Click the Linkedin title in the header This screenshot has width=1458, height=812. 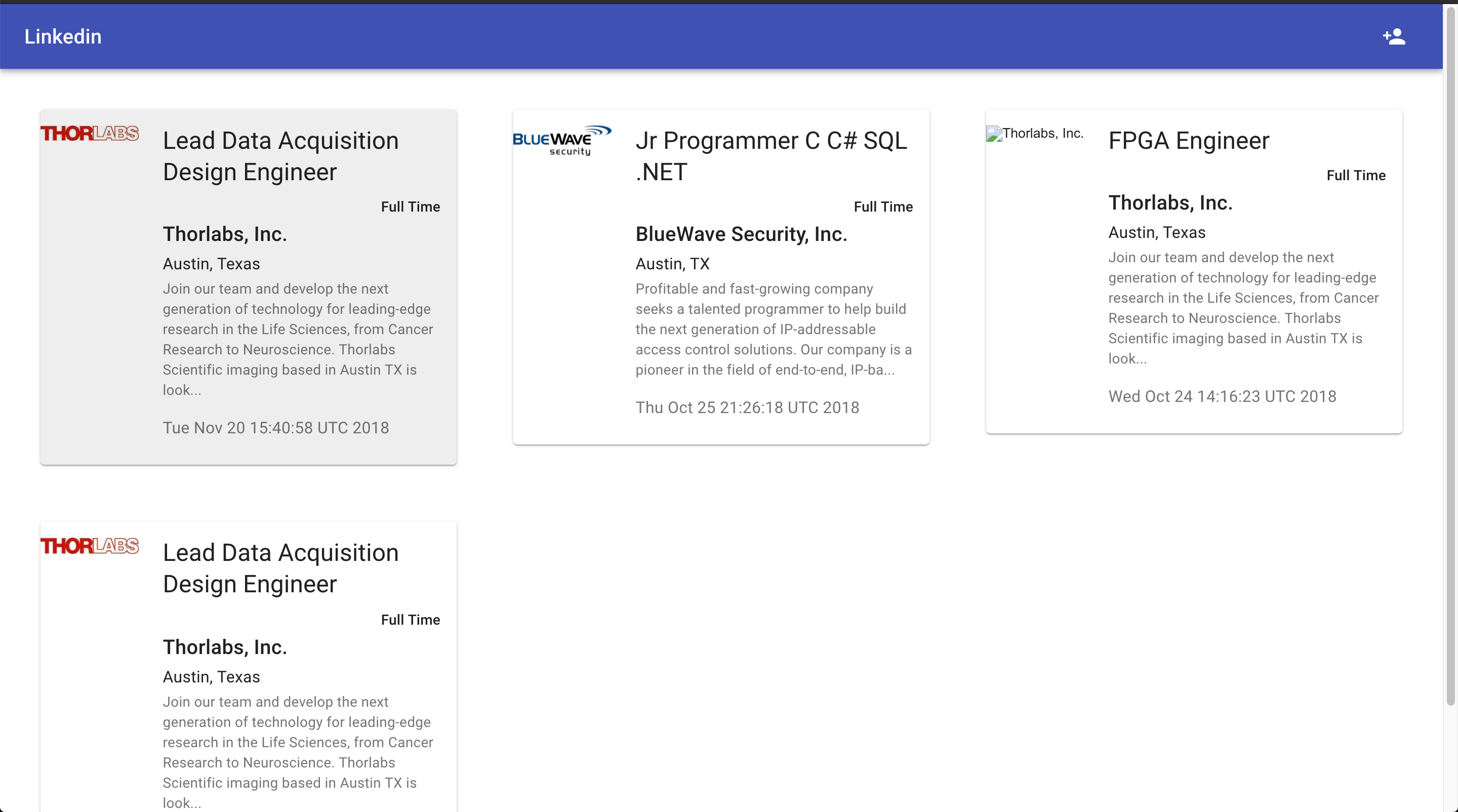coord(63,37)
